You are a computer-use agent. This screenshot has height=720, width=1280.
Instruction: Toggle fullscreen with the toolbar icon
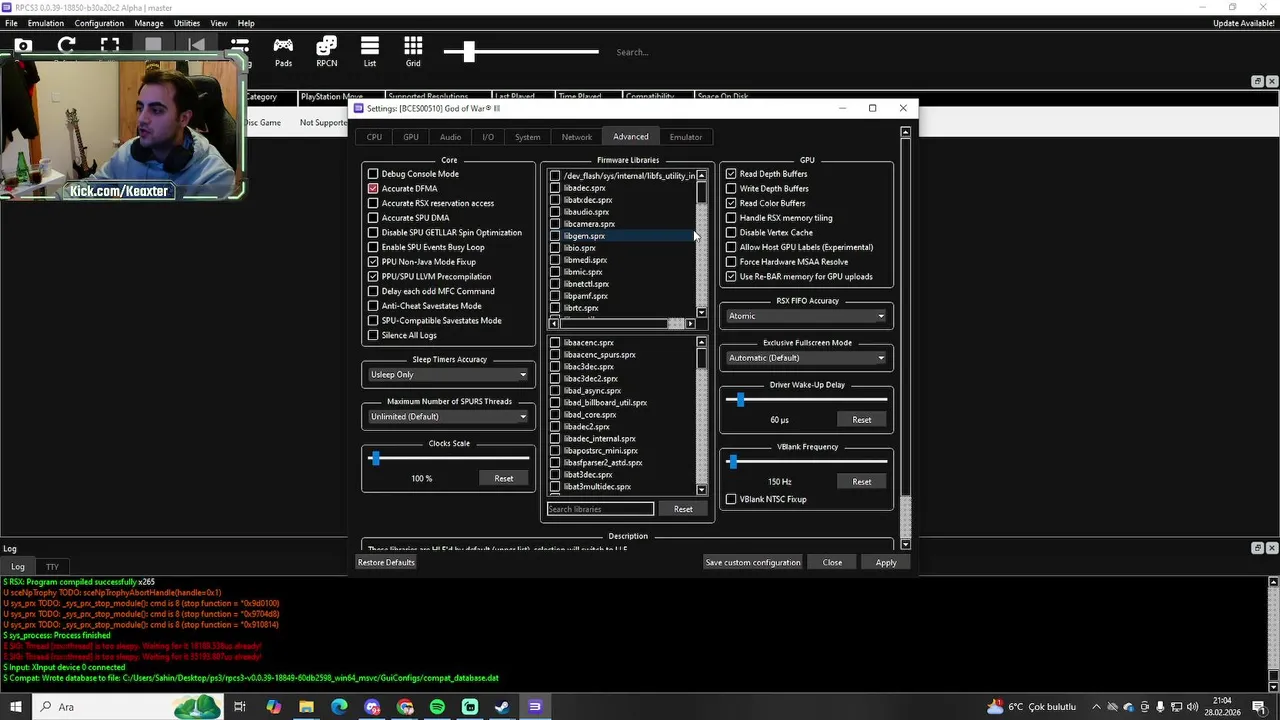coord(110,46)
